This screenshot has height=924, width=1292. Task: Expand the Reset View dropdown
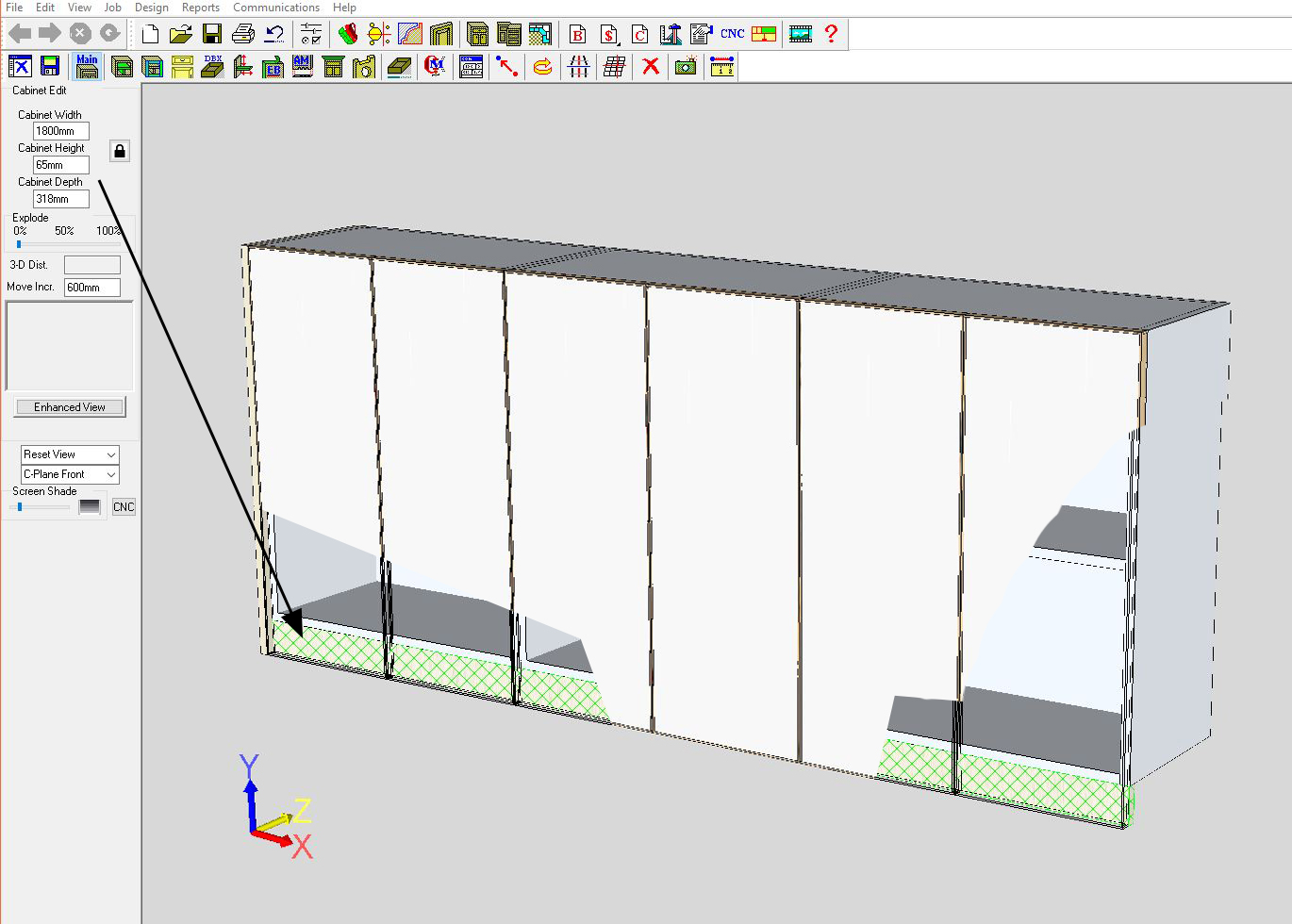click(71, 454)
